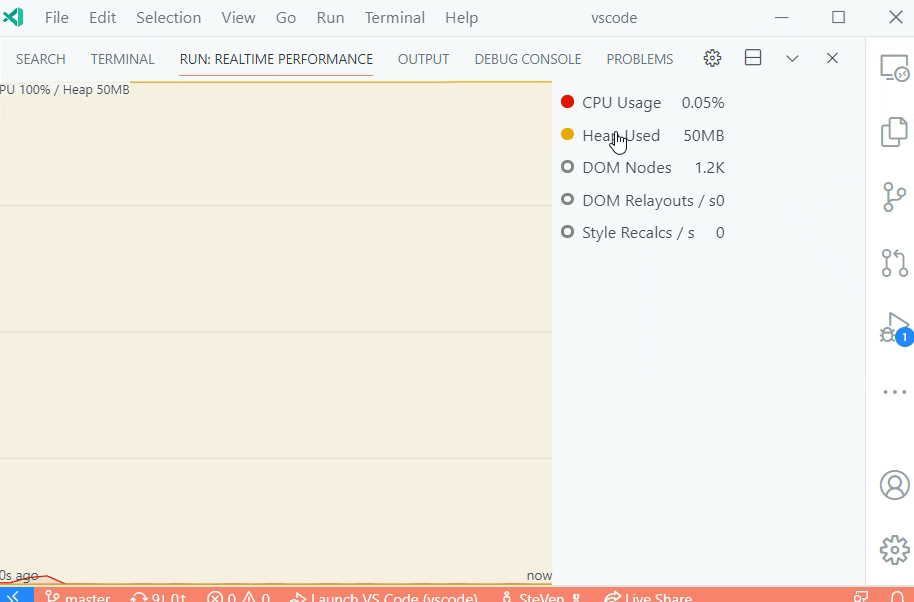Switch to the DEBUG CONSOLE tab
The image size is (914, 602).
coord(527,58)
